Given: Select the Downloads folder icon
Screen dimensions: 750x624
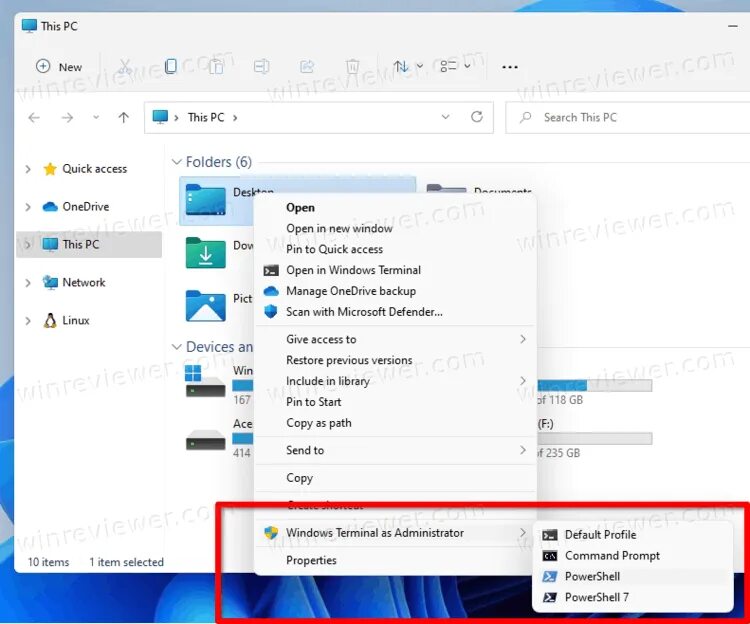Looking at the screenshot, I should click(x=205, y=252).
